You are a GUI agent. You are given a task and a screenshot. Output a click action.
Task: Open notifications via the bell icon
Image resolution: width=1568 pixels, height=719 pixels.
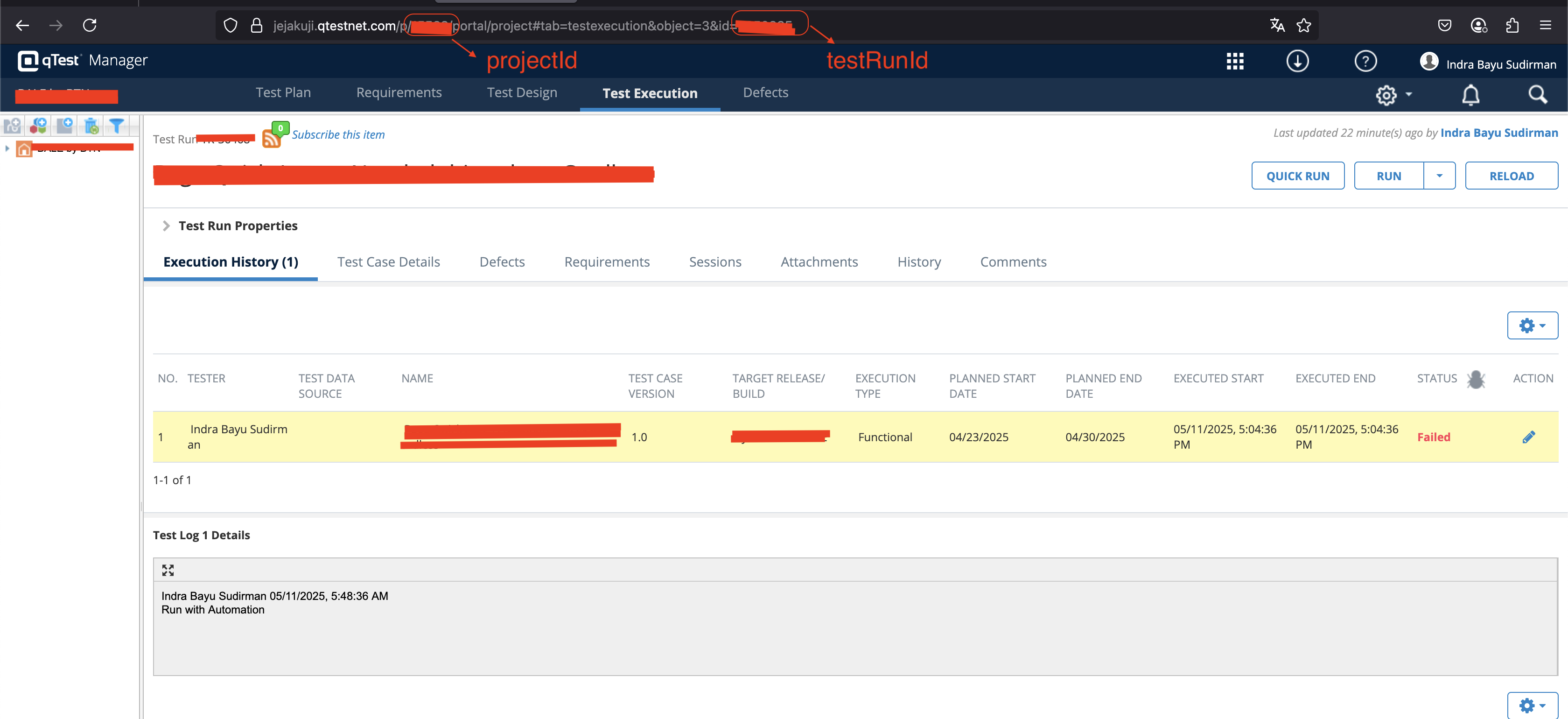tap(1470, 95)
